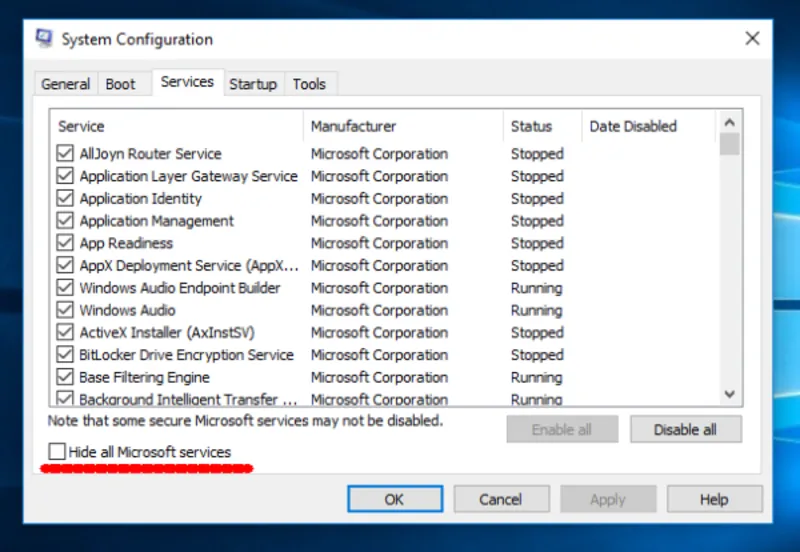Toggle the BitLocker Drive Encryption Service checkbox
Viewport: 800px width, 552px height.
(x=65, y=355)
